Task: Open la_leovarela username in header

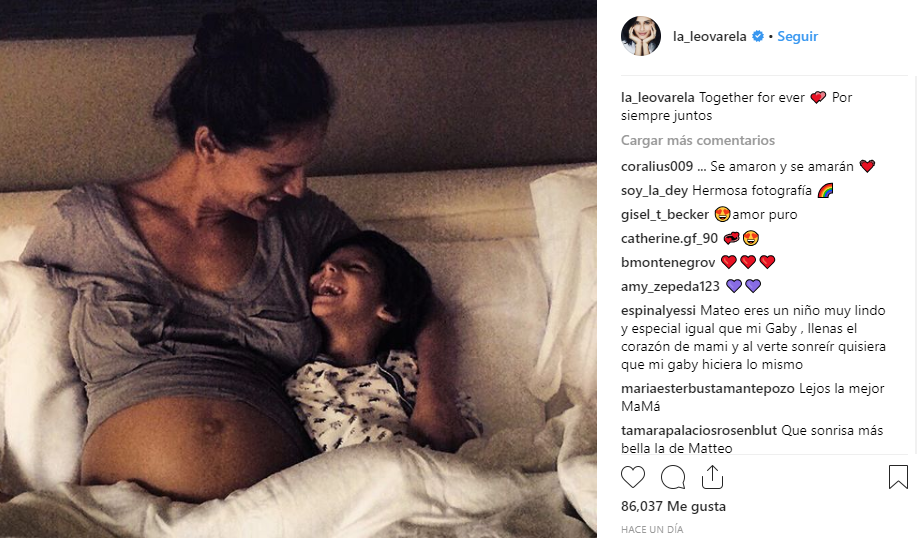Action: coord(709,36)
